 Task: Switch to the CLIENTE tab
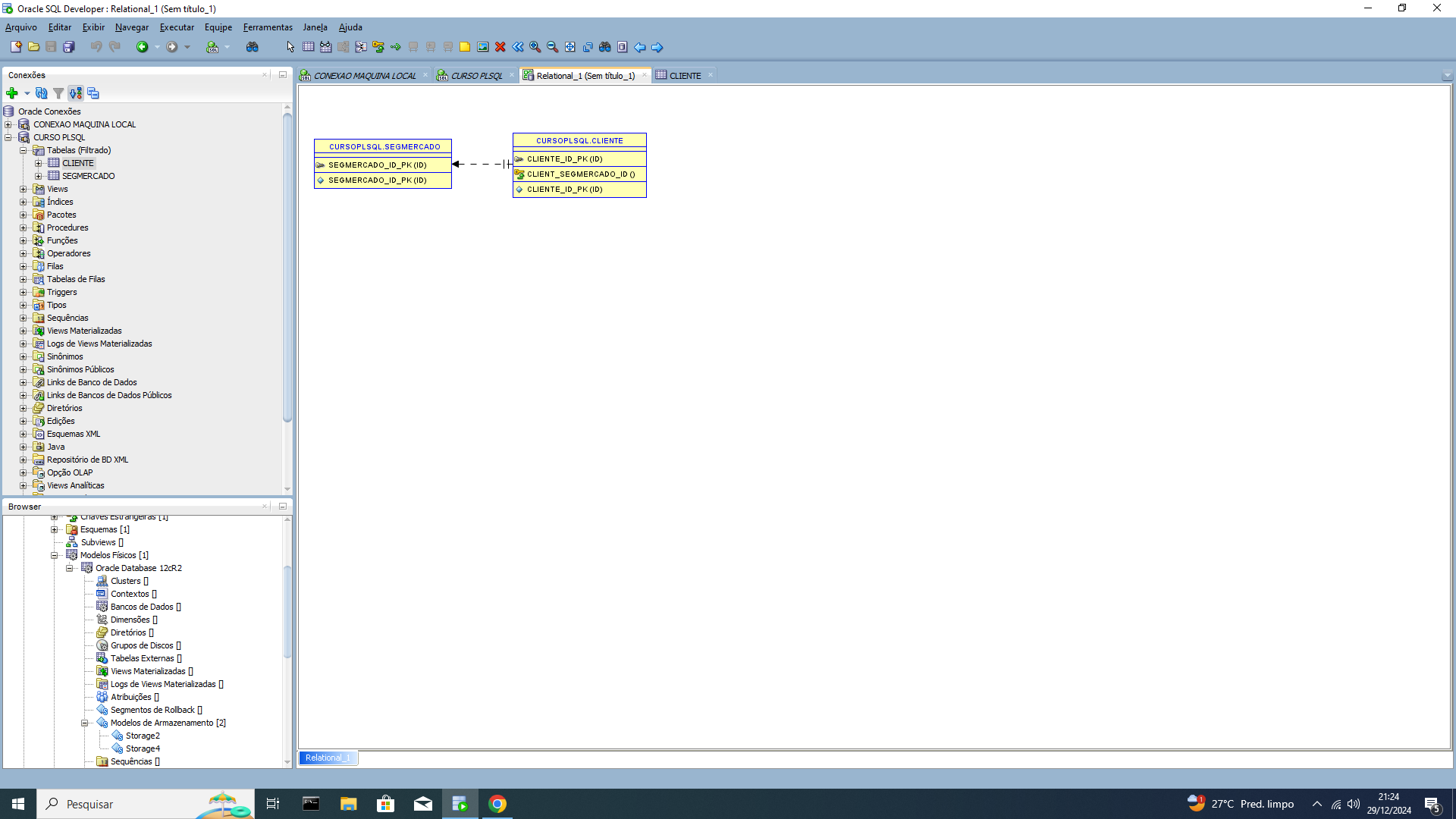click(684, 75)
